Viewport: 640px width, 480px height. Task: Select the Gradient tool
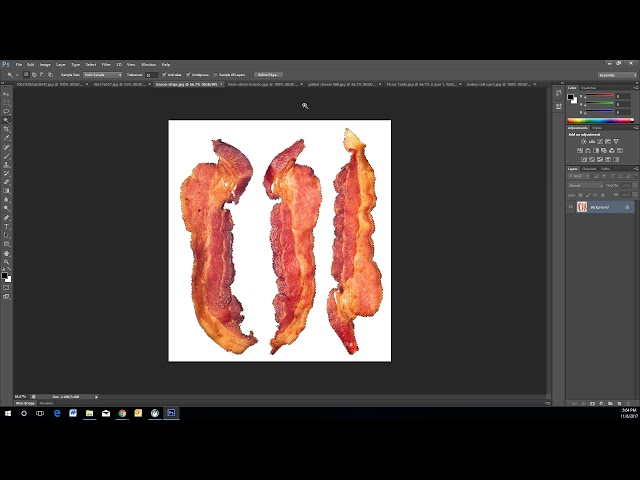click(x=6, y=191)
